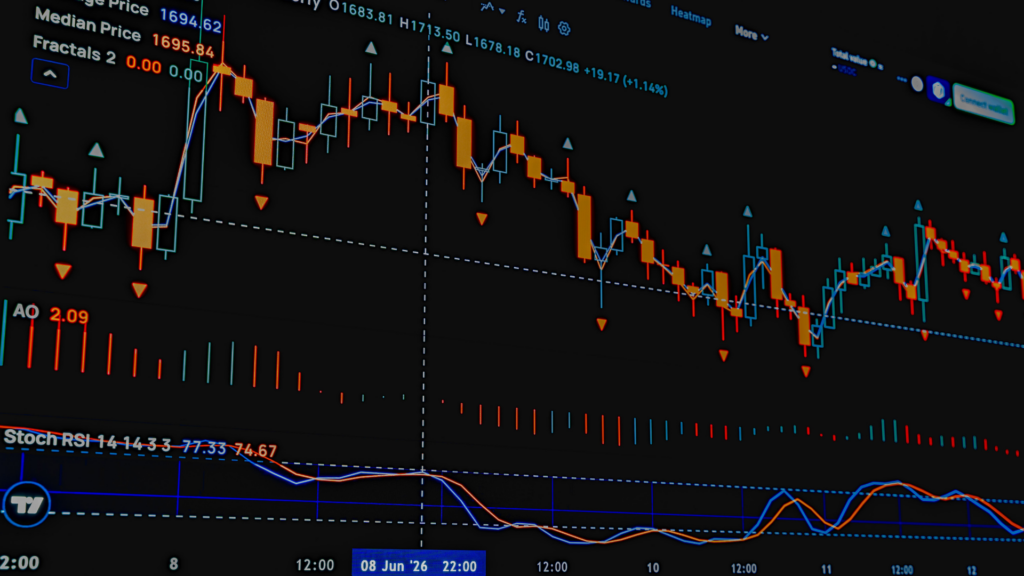Open the dropdown arrow beside line tools
1024x576 pixels.
click(x=502, y=11)
